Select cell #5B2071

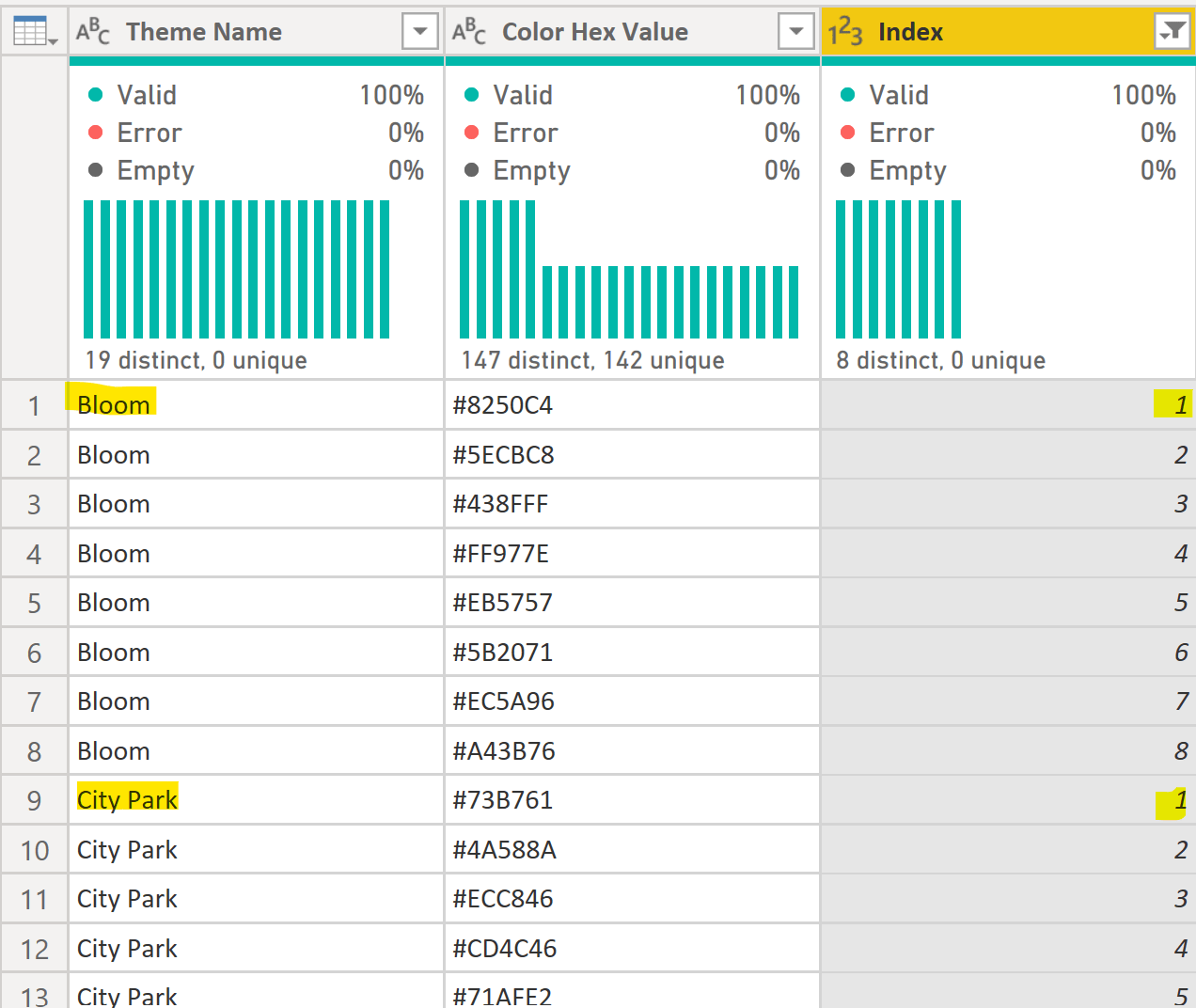632,653
